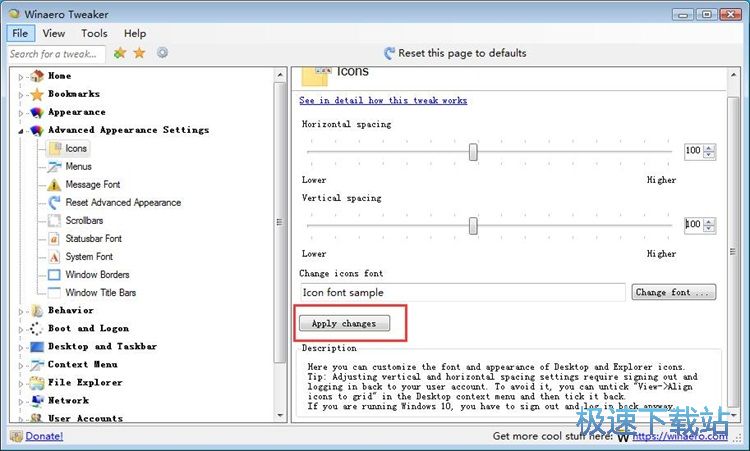750x451 pixels.
Task: Open the View menu
Action: click(x=54, y=33)
